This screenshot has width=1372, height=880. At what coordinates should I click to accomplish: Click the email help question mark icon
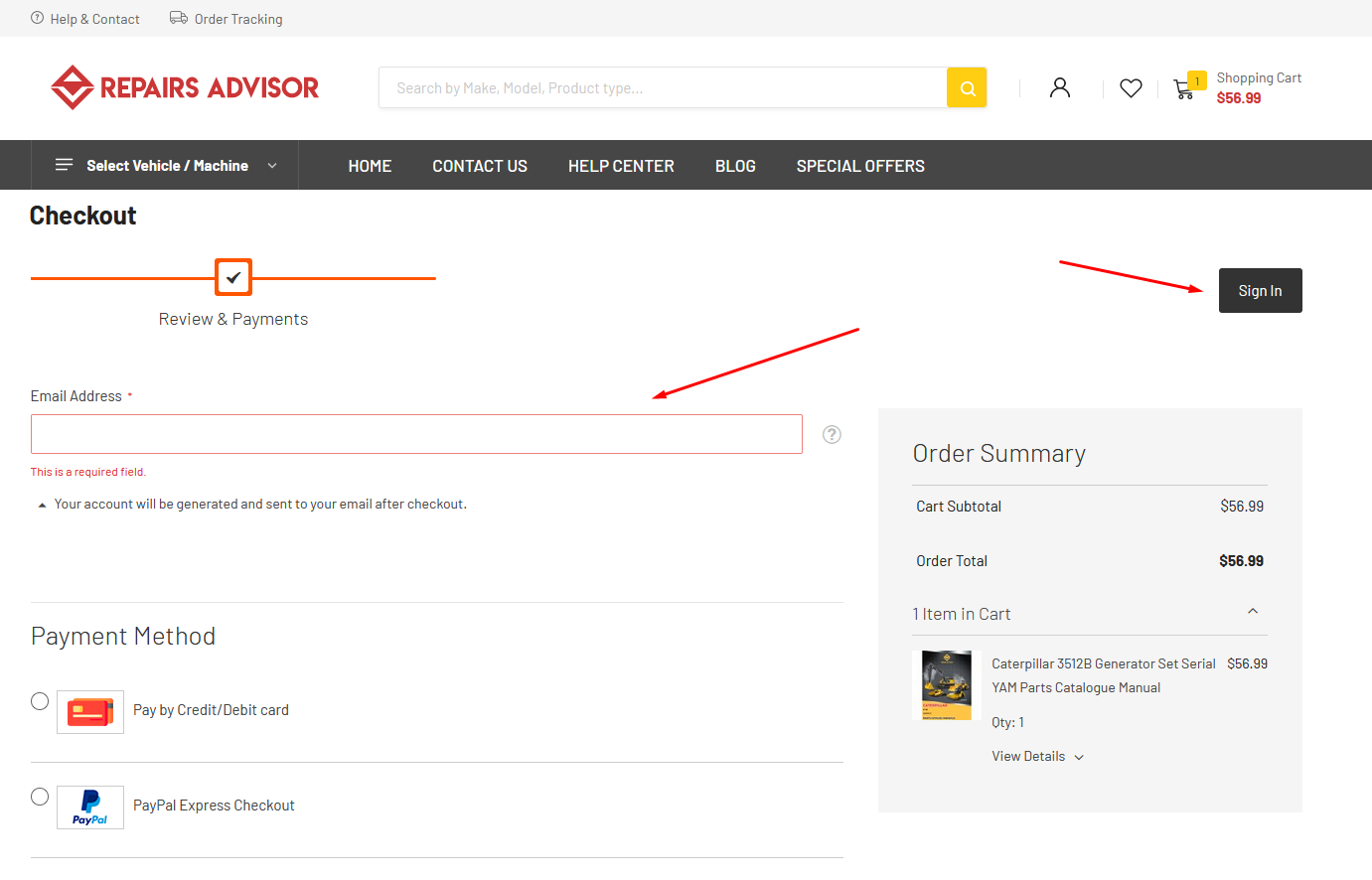[832, 434]
